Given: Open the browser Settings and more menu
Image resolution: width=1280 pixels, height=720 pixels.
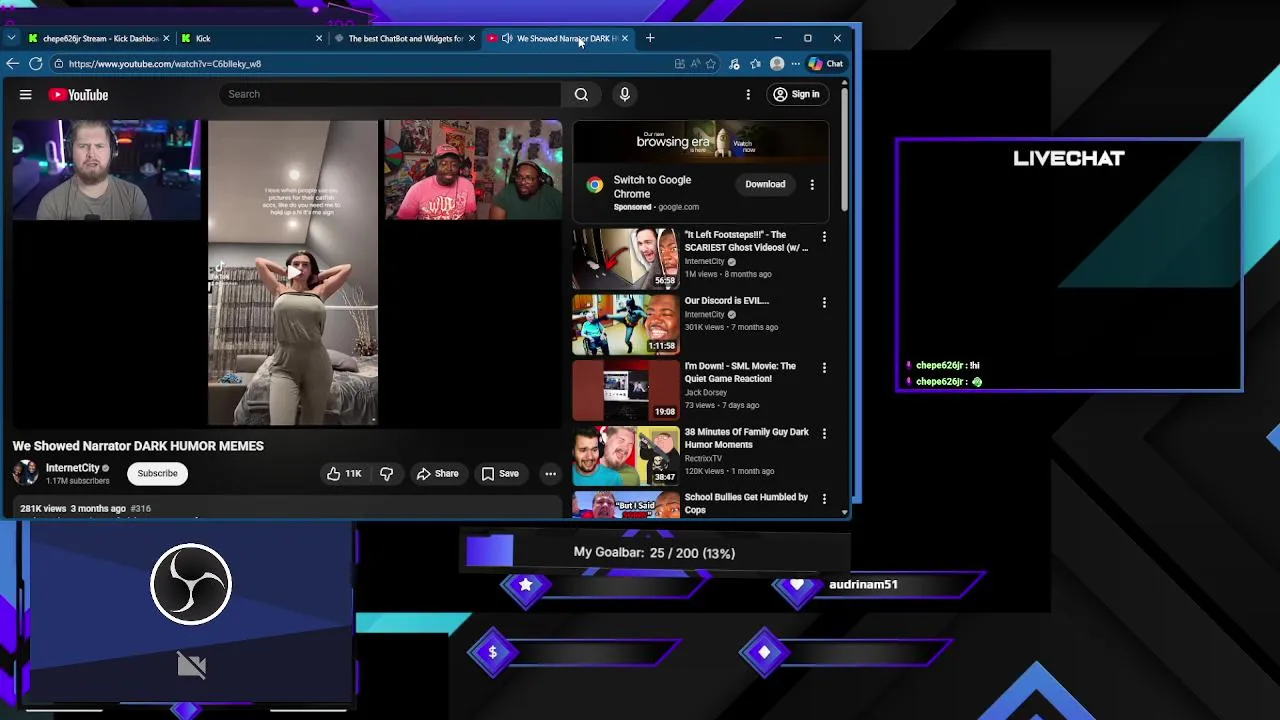Looking at the screenshot, I should coord(796,63).
